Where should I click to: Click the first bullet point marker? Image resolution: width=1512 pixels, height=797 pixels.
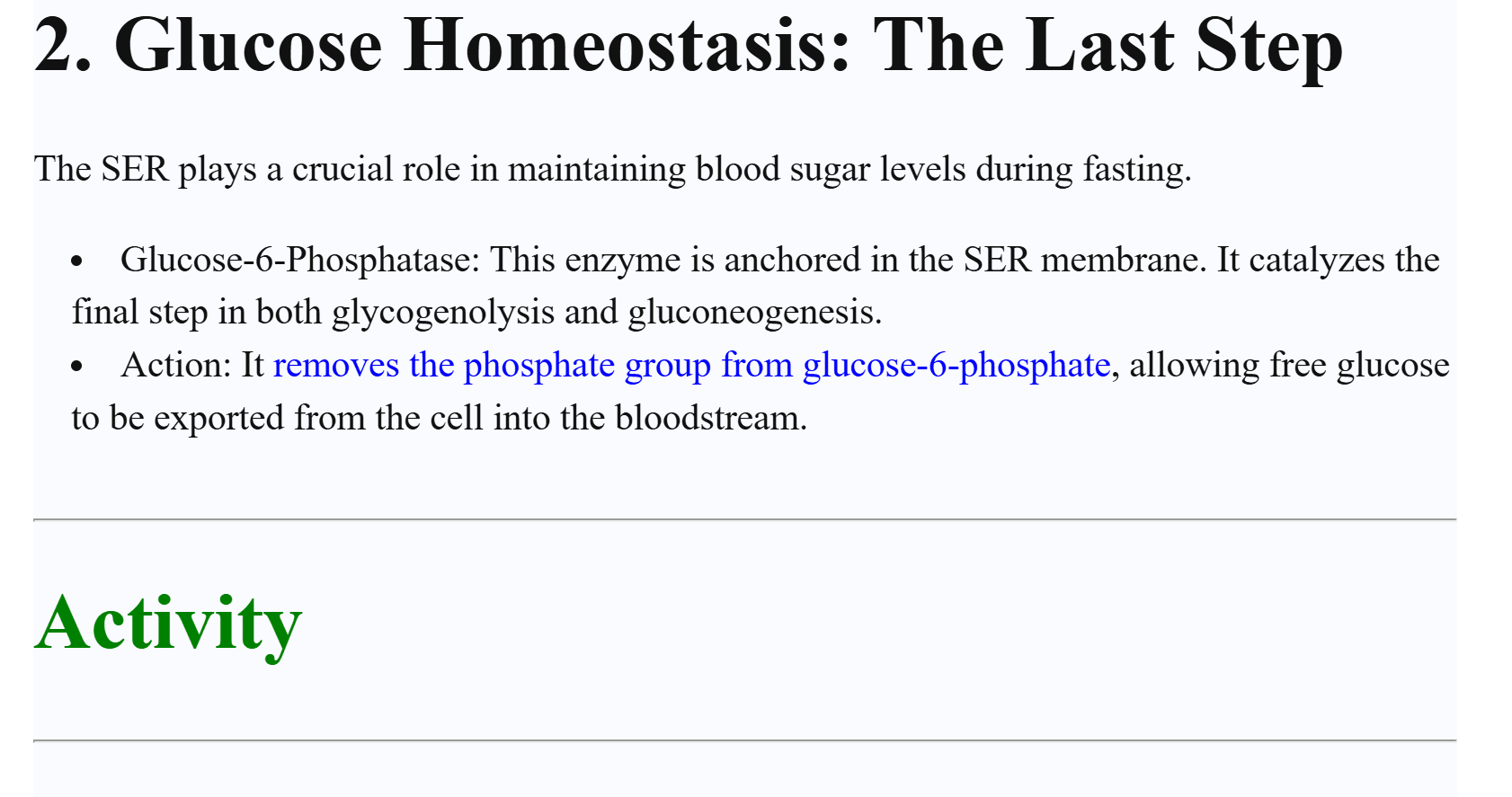(x=77, y=261)
